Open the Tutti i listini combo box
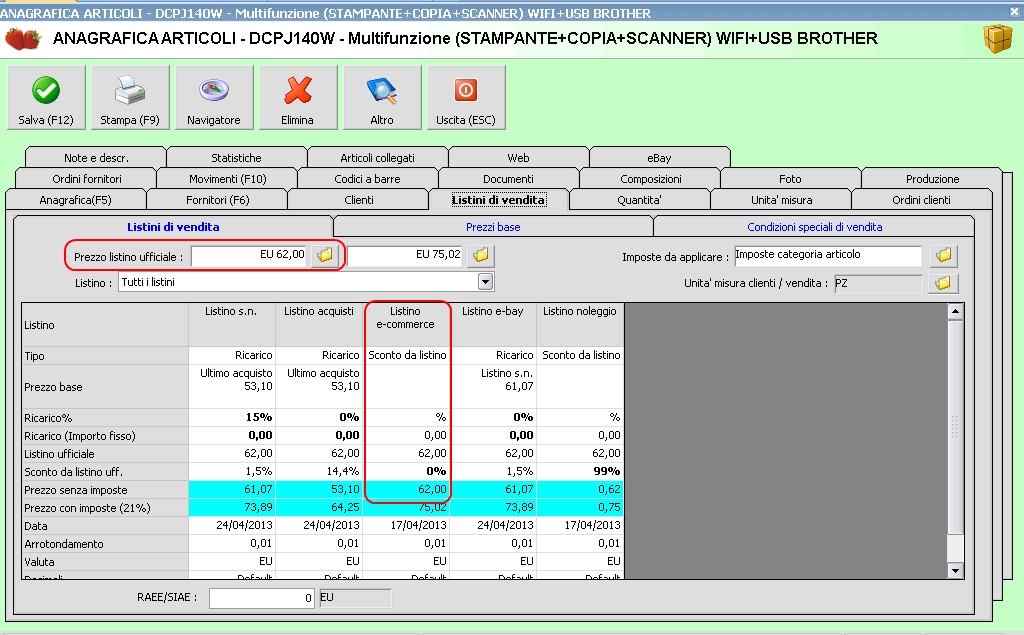 [x=306, y=282]
